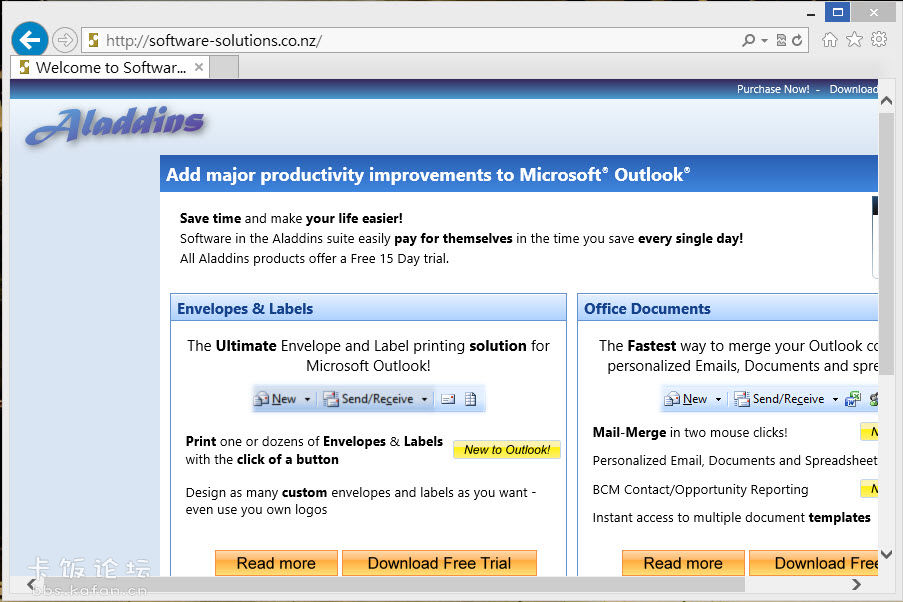903x602 pixels.
Task: Click the Word merge icon in Office Documents toolbar
Action: [x=853, y=399]
